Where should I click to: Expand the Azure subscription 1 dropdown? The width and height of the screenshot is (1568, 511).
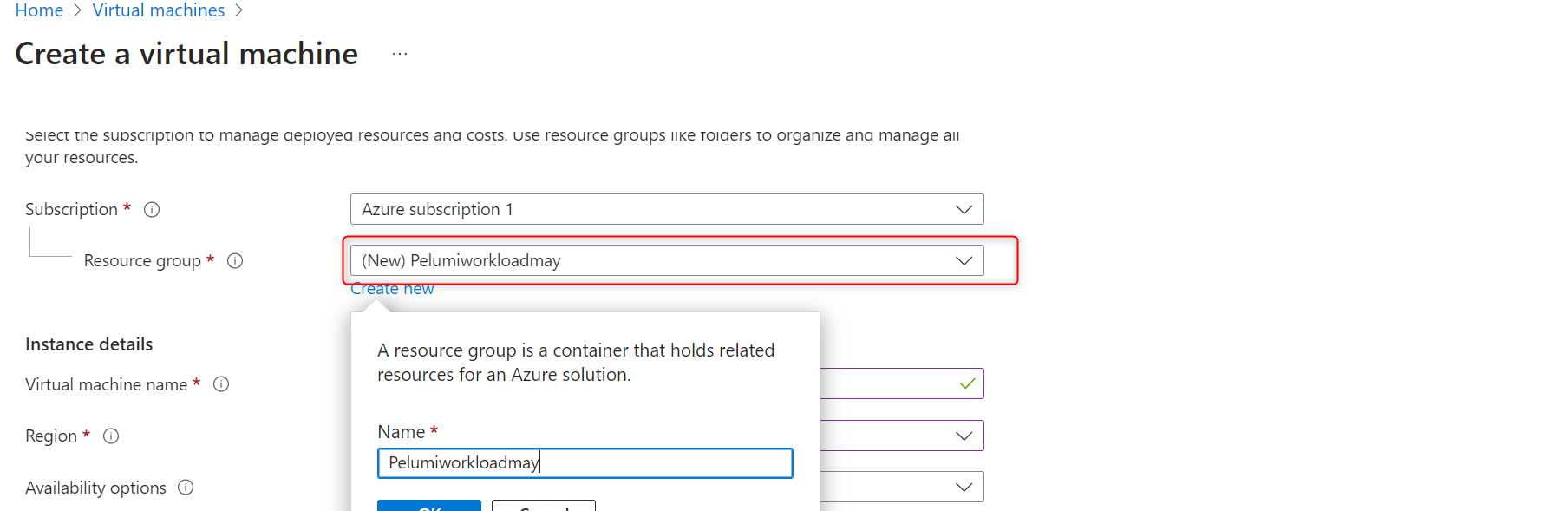963,209
